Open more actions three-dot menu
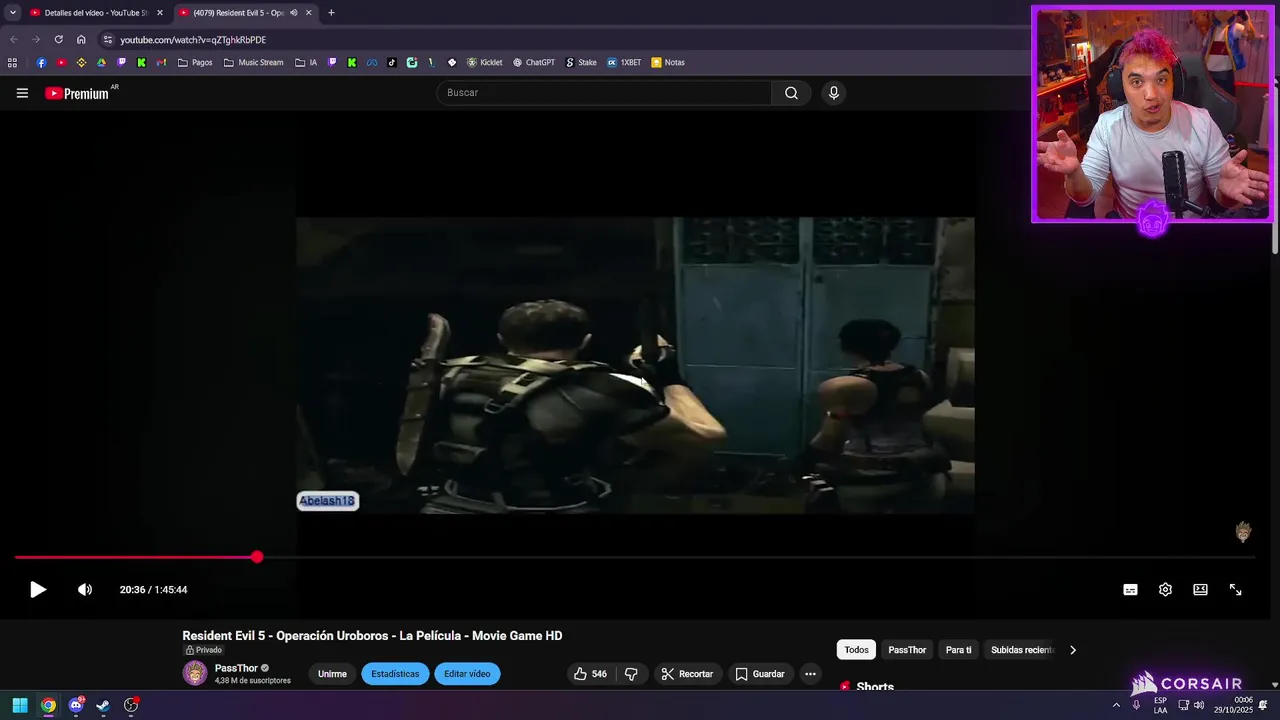The width and height of the screenshot is (1280, 720). (x=811, y=674)
